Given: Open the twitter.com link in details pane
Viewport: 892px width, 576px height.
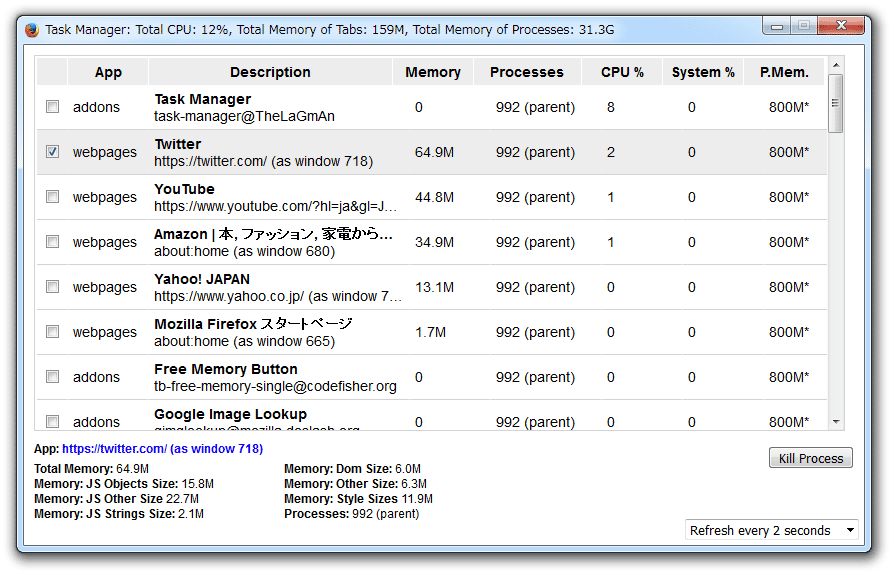Looking at the screenshot, I should tap(162, 449).
